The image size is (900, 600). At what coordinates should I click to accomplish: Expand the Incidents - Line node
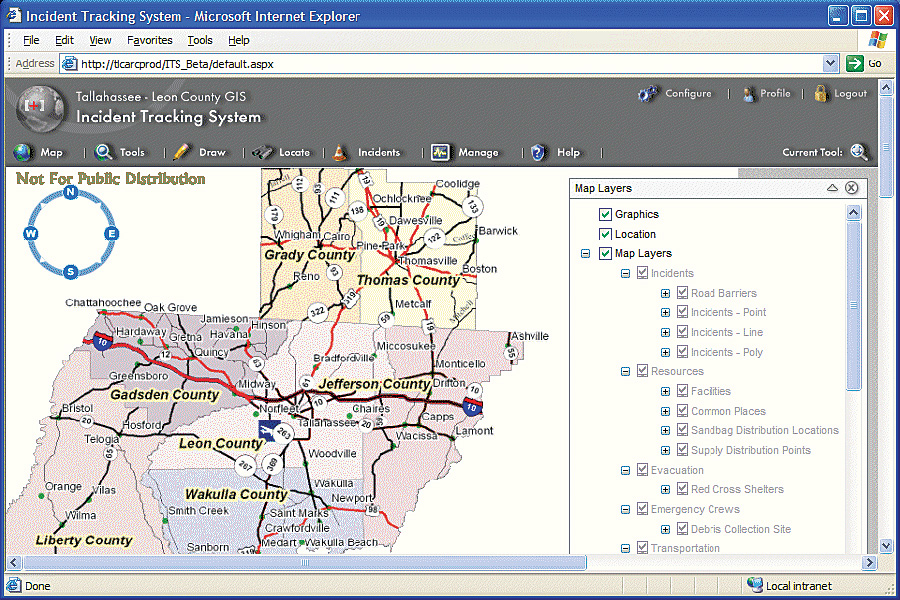tap(665, 332)
